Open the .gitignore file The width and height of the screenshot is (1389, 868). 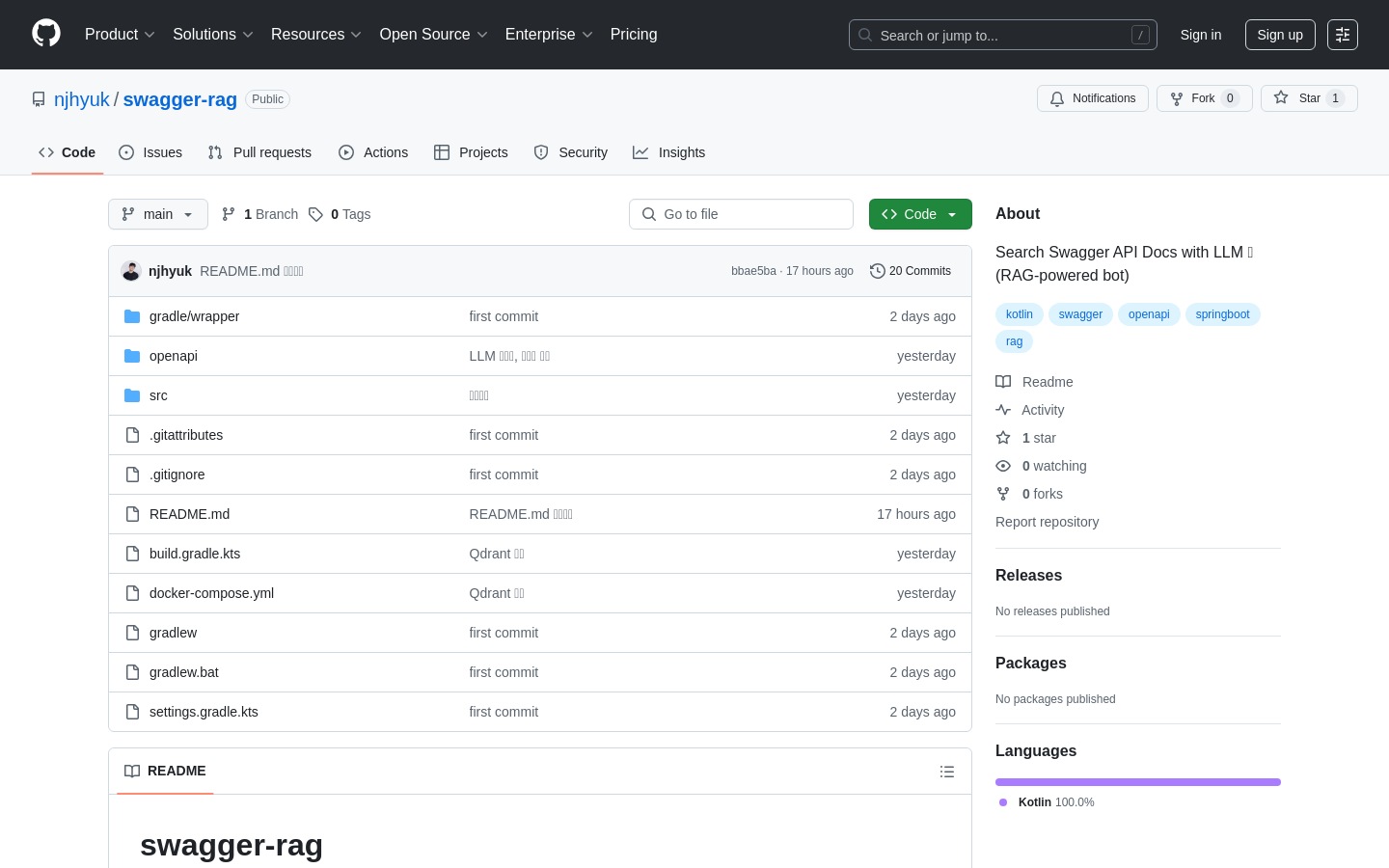[x=177, y=475]
